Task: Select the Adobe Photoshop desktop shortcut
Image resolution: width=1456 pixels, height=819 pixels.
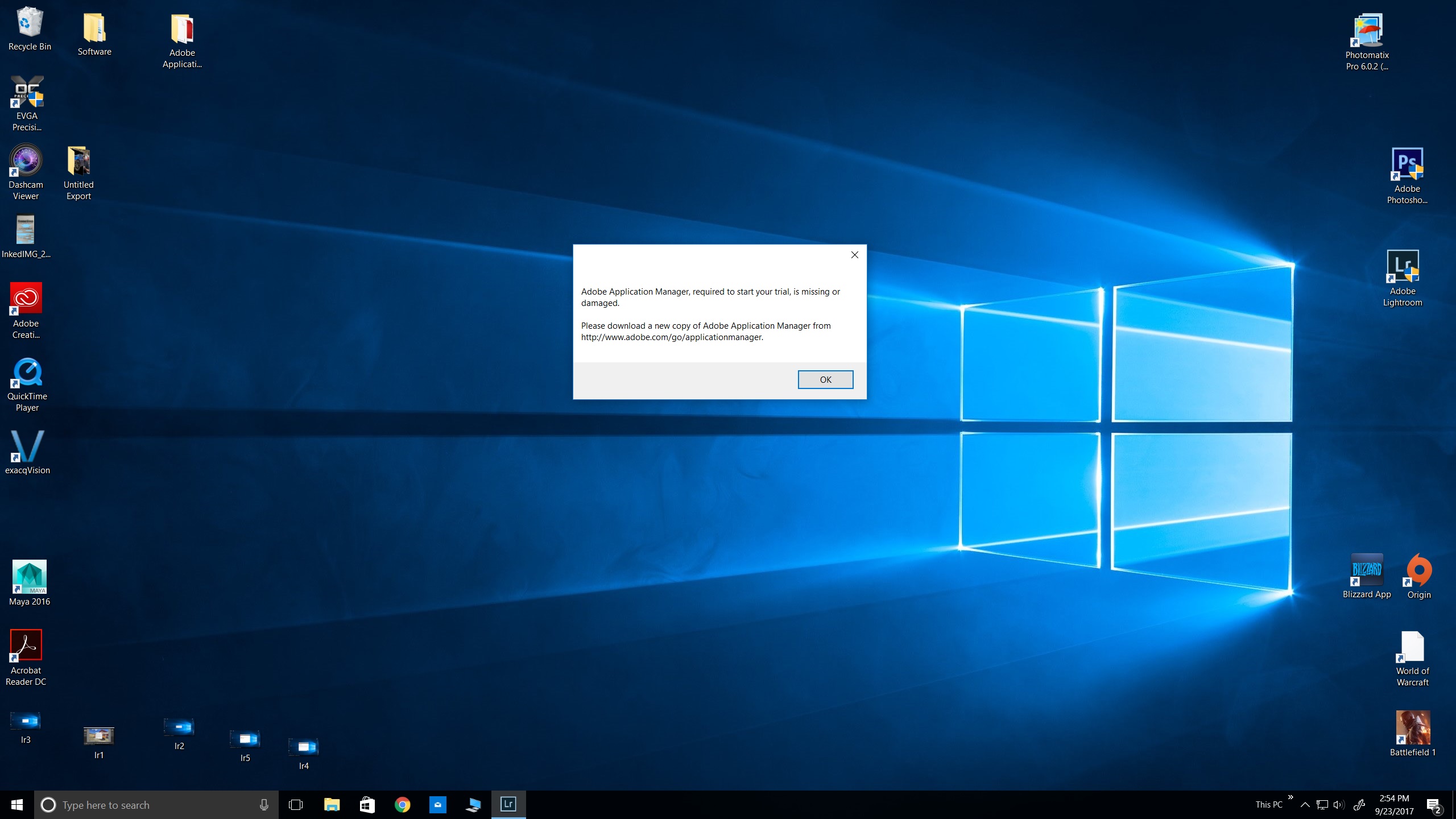Action: point(1407,165)
